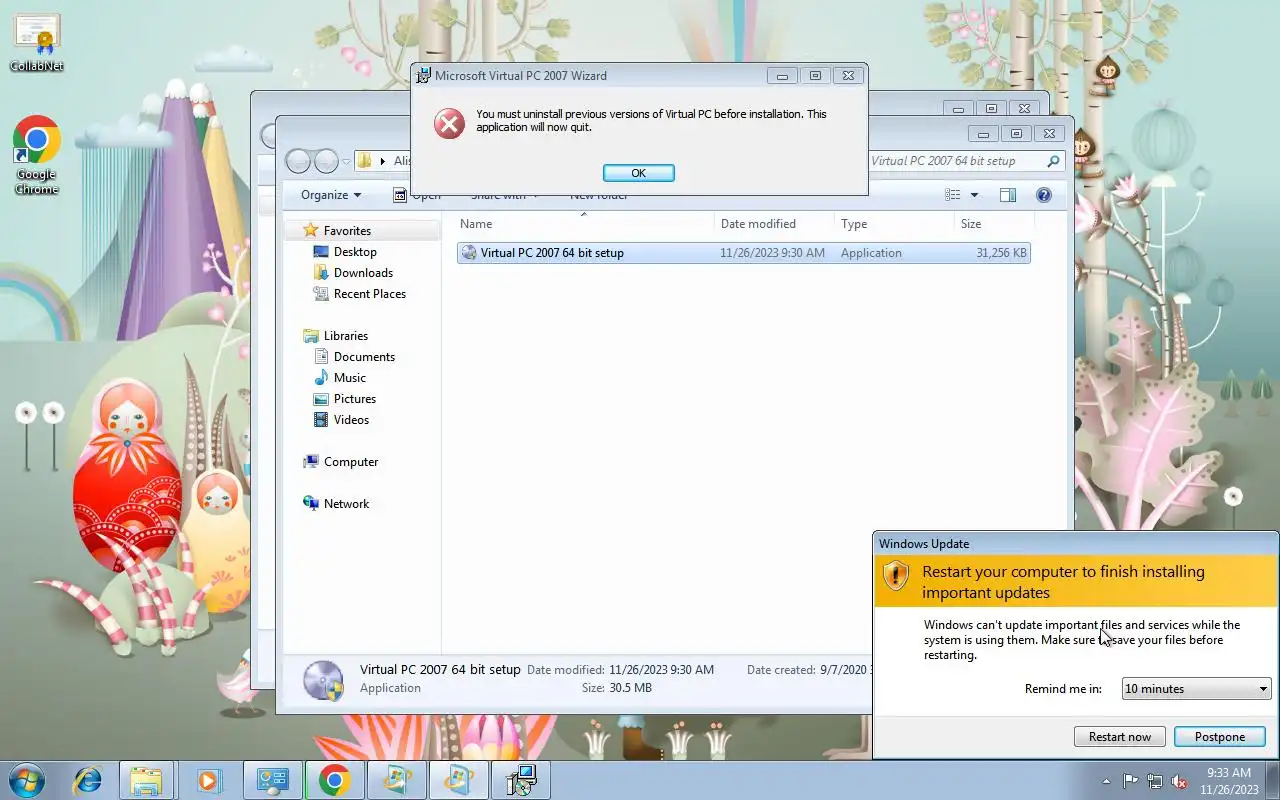The width and height of the screenshot is (1280, 800).
Task: Toggle the preview pane icon
Action: 1008,195
